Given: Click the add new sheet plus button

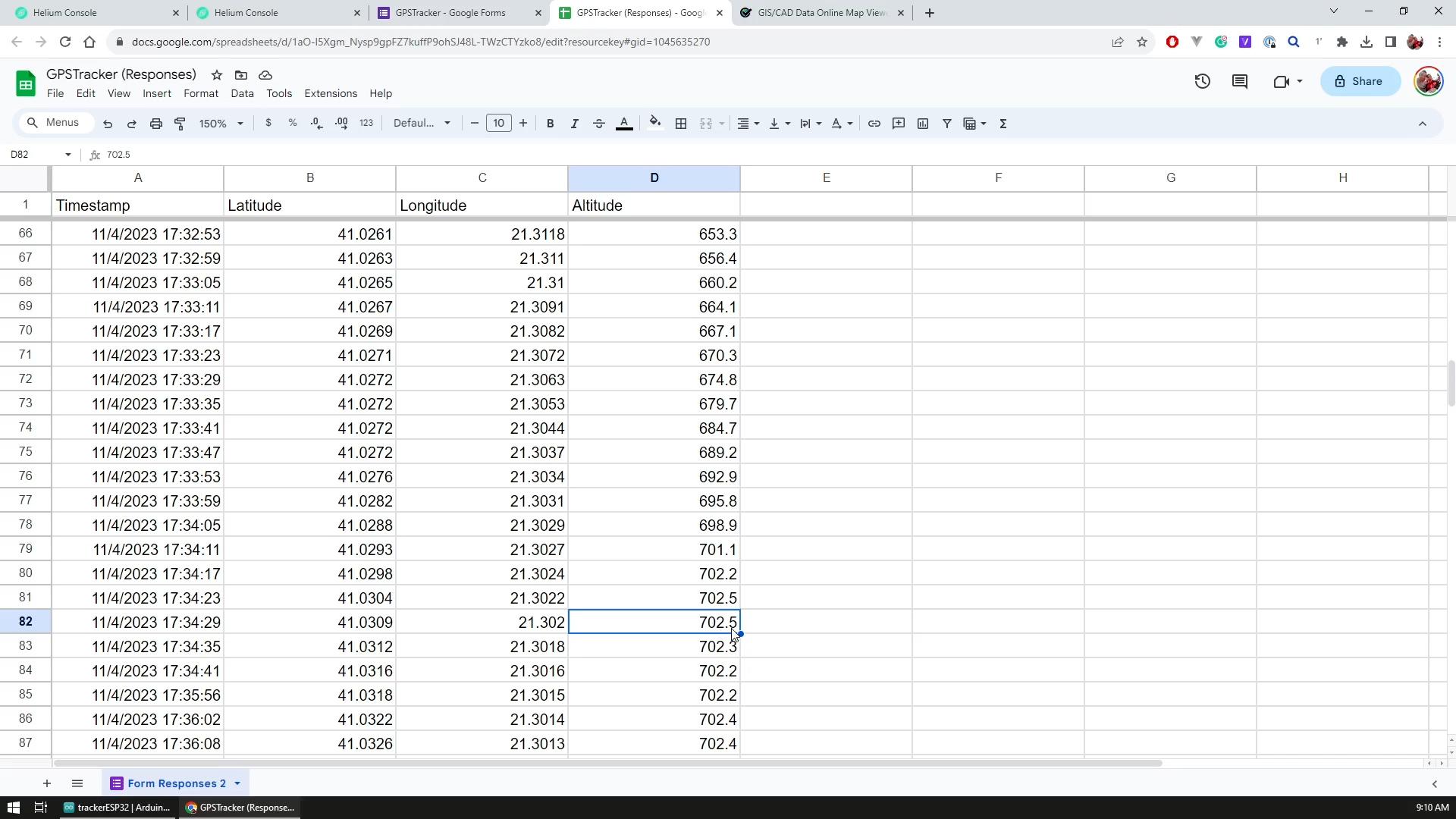Looking at the screenshot, I should point(47,784).
